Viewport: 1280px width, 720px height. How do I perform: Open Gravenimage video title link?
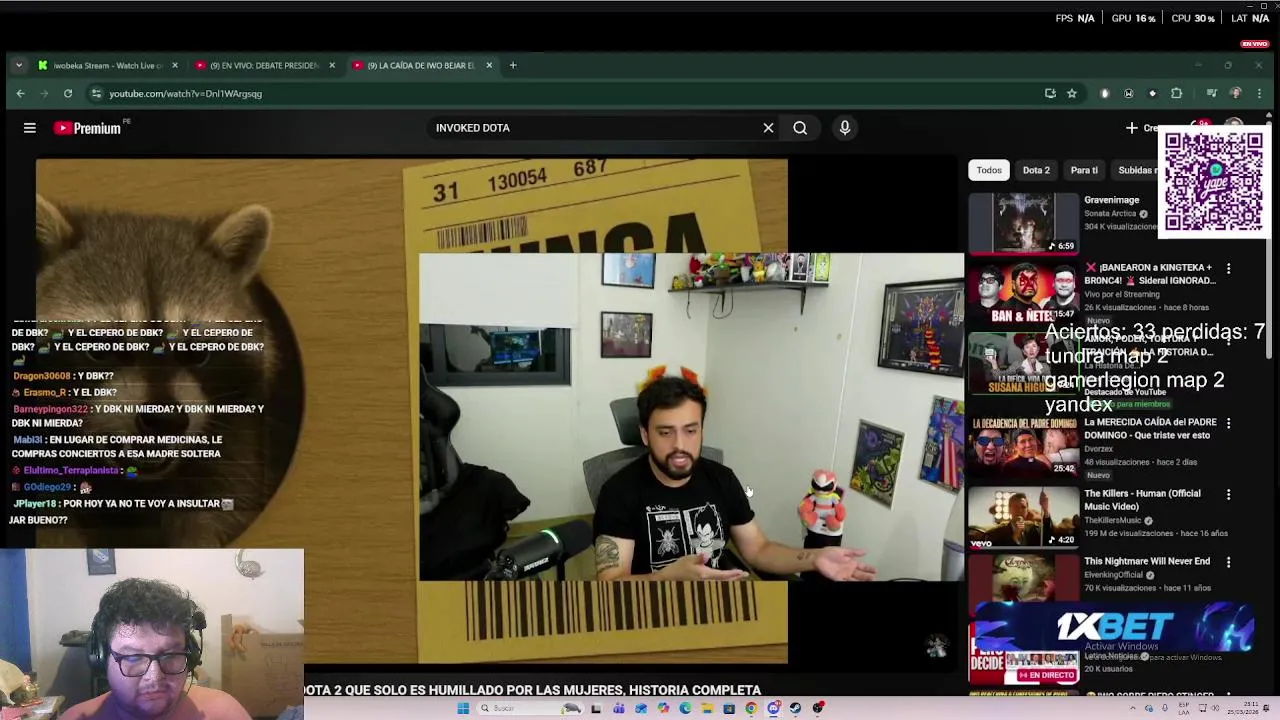[x=1112, y=200]
